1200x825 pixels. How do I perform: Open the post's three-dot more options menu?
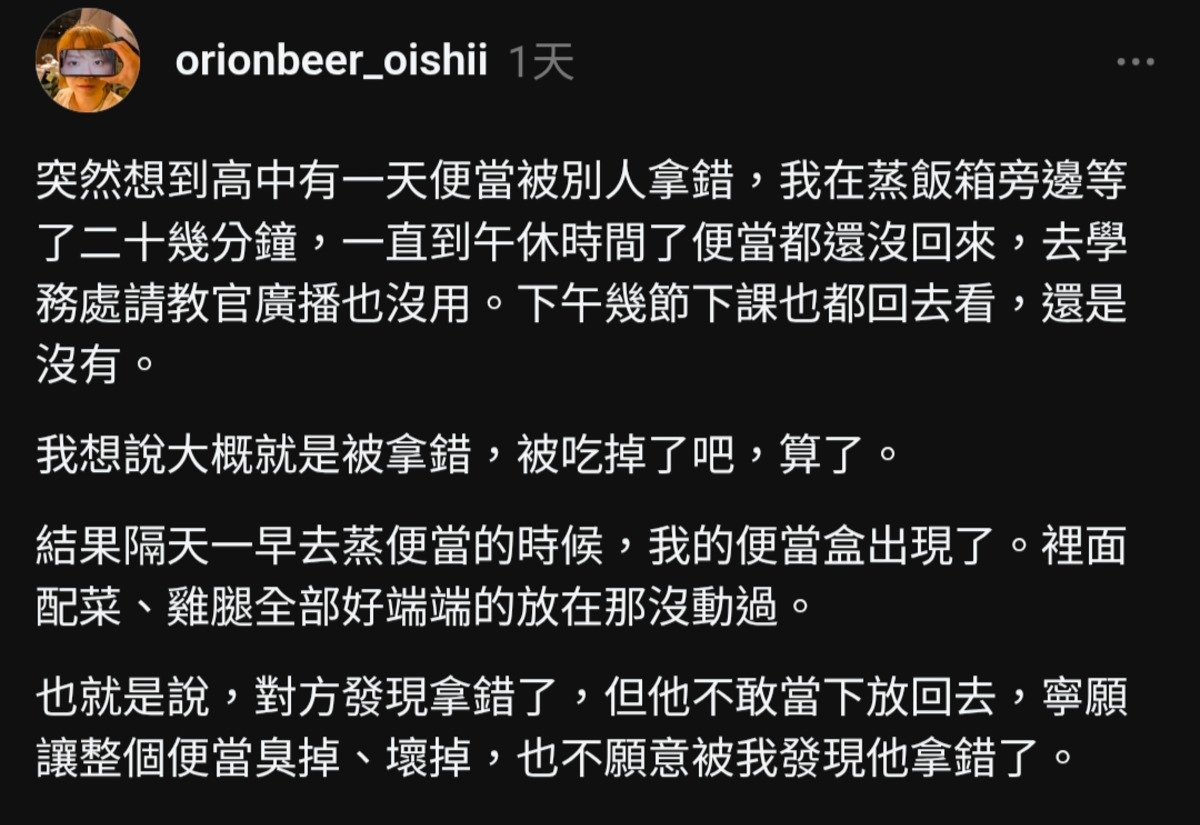pos(1135,62)
